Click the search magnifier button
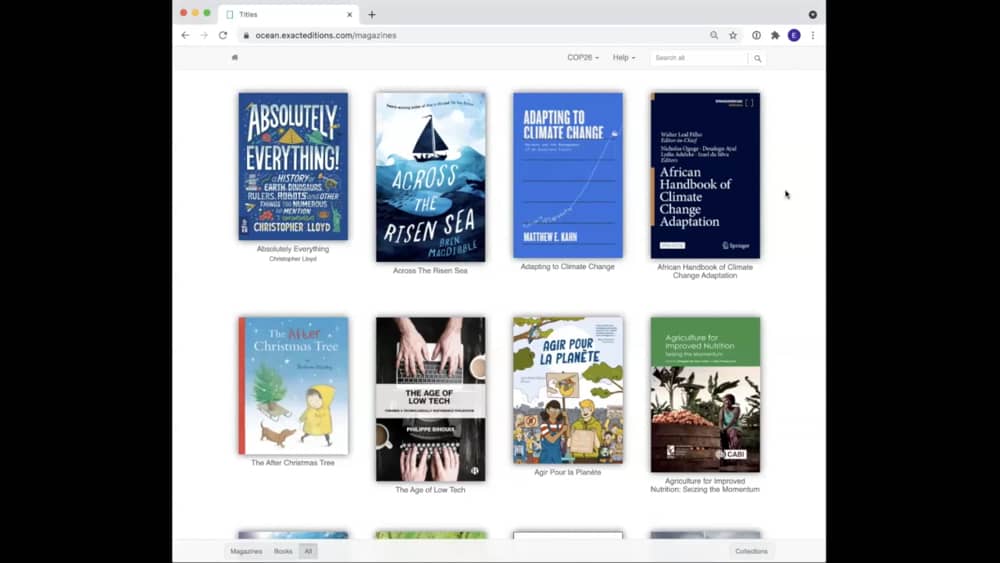1000x563 pixels. coord(757,58)
